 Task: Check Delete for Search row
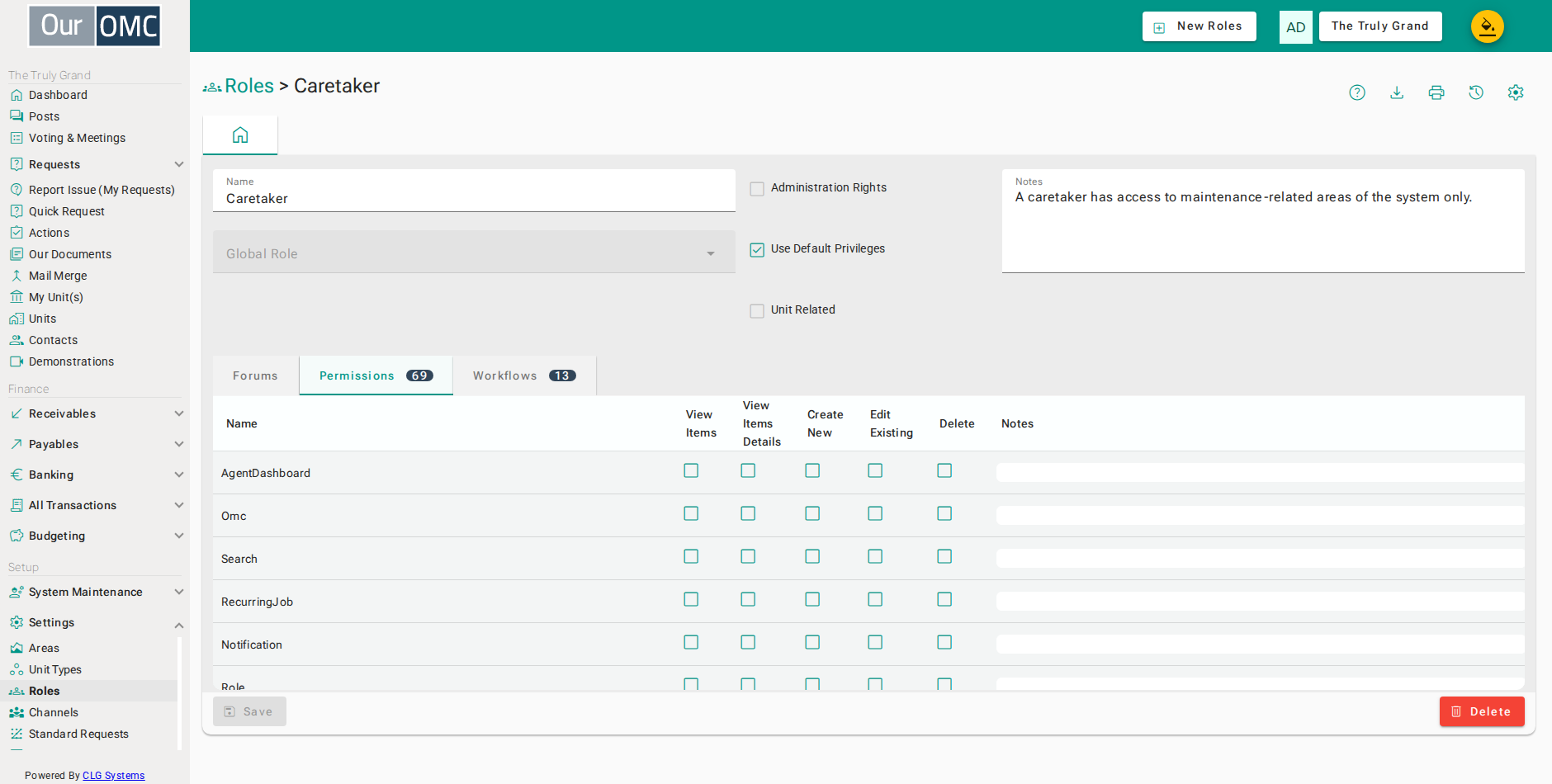pyautogui.click(x=944, y=556)
